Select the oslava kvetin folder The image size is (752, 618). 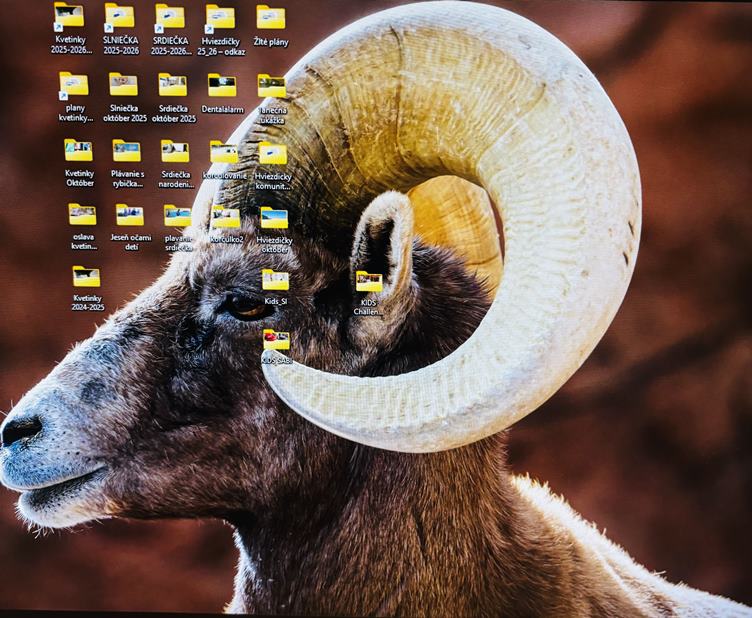[83, 215]
